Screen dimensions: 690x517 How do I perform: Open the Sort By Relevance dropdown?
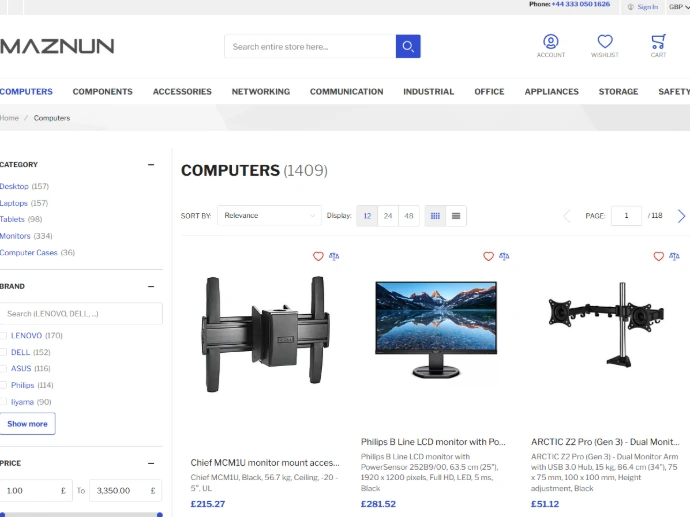(x=269, y=216)
